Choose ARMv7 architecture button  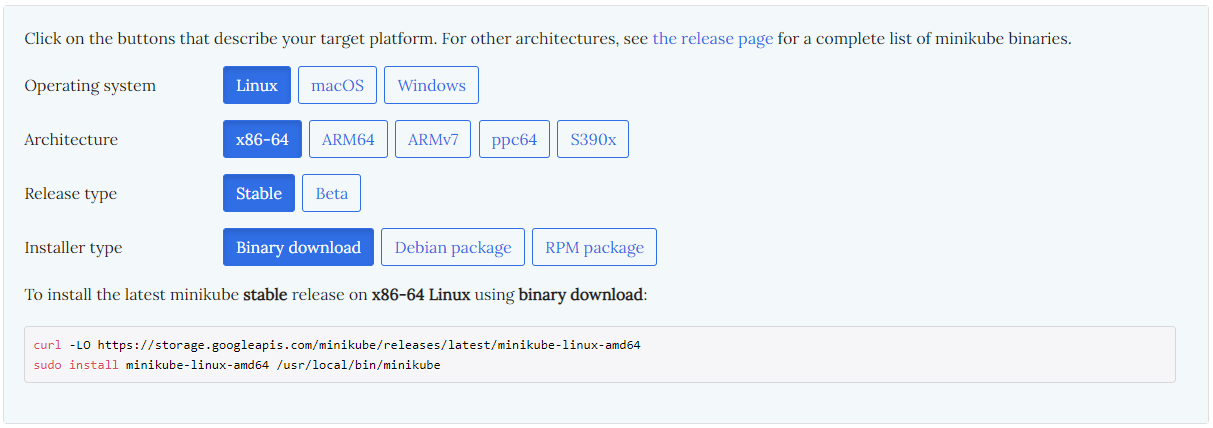click(x=433, y=139)
